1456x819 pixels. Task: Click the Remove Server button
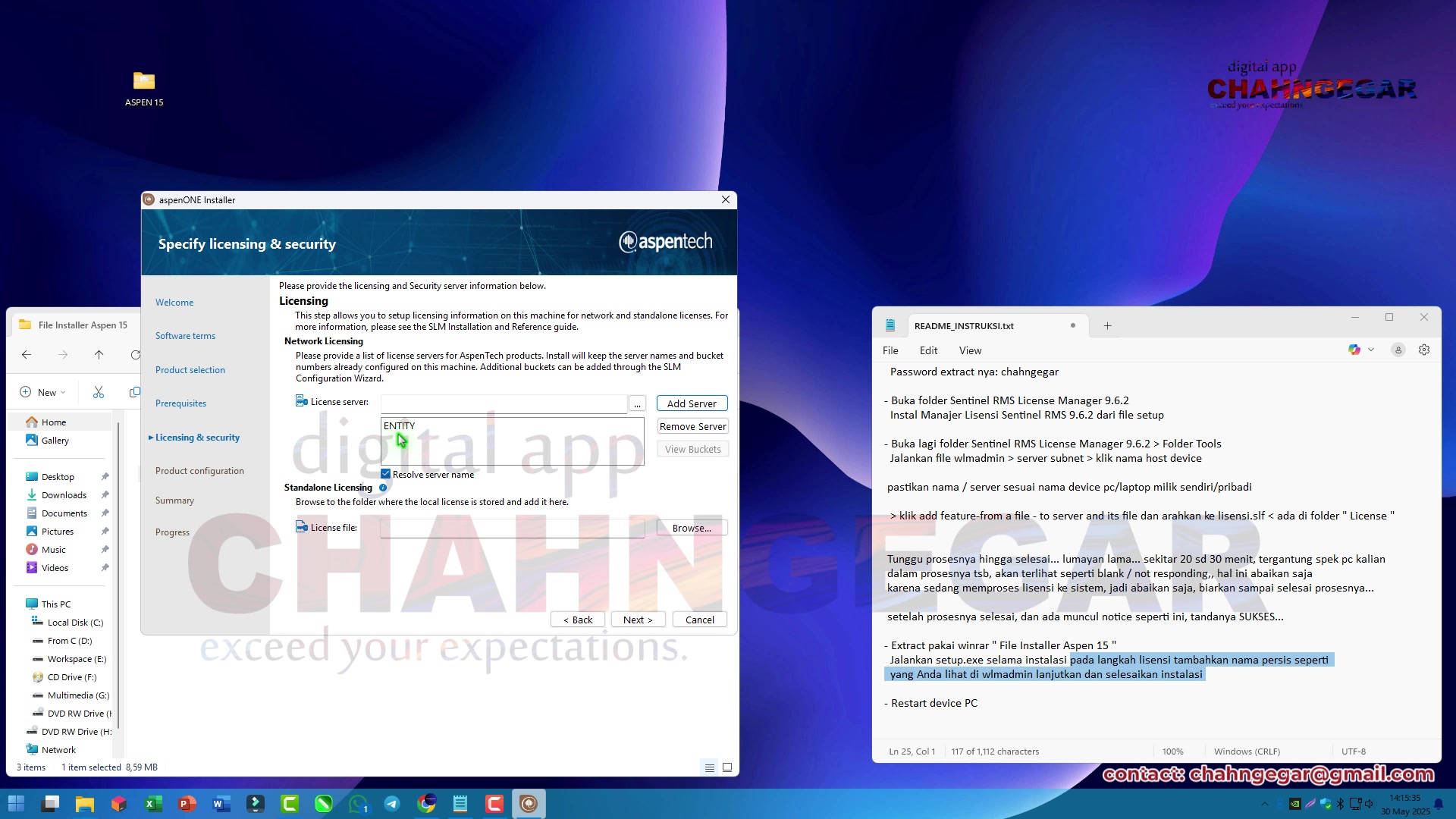tap(692, 426)
